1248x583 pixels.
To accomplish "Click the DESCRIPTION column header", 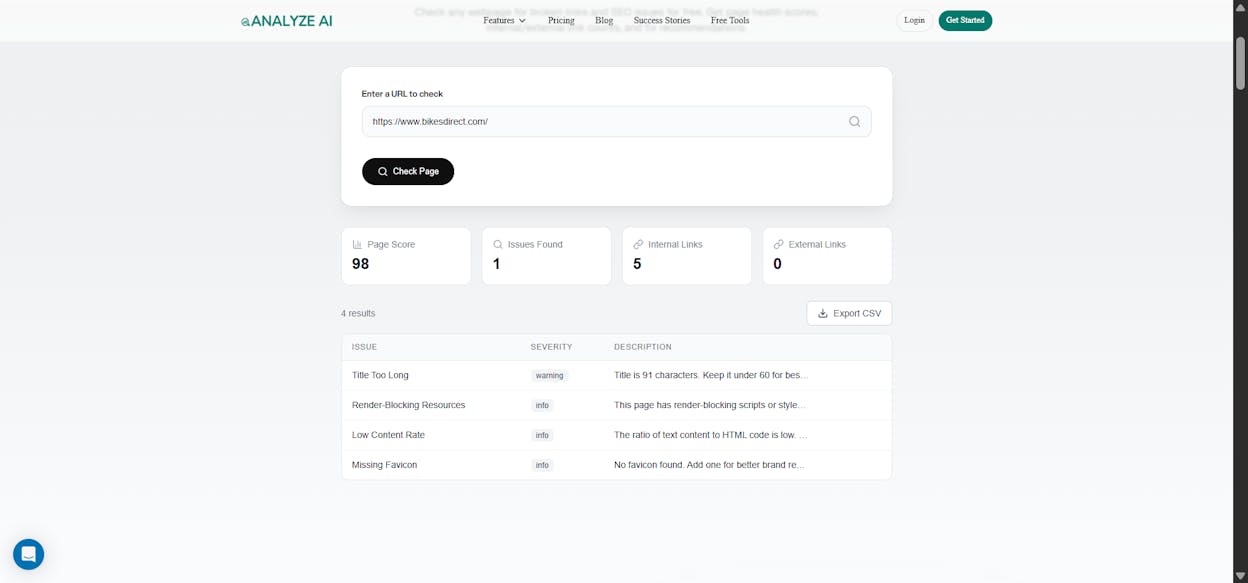I will pyautogui.click(x=643, y=347).
